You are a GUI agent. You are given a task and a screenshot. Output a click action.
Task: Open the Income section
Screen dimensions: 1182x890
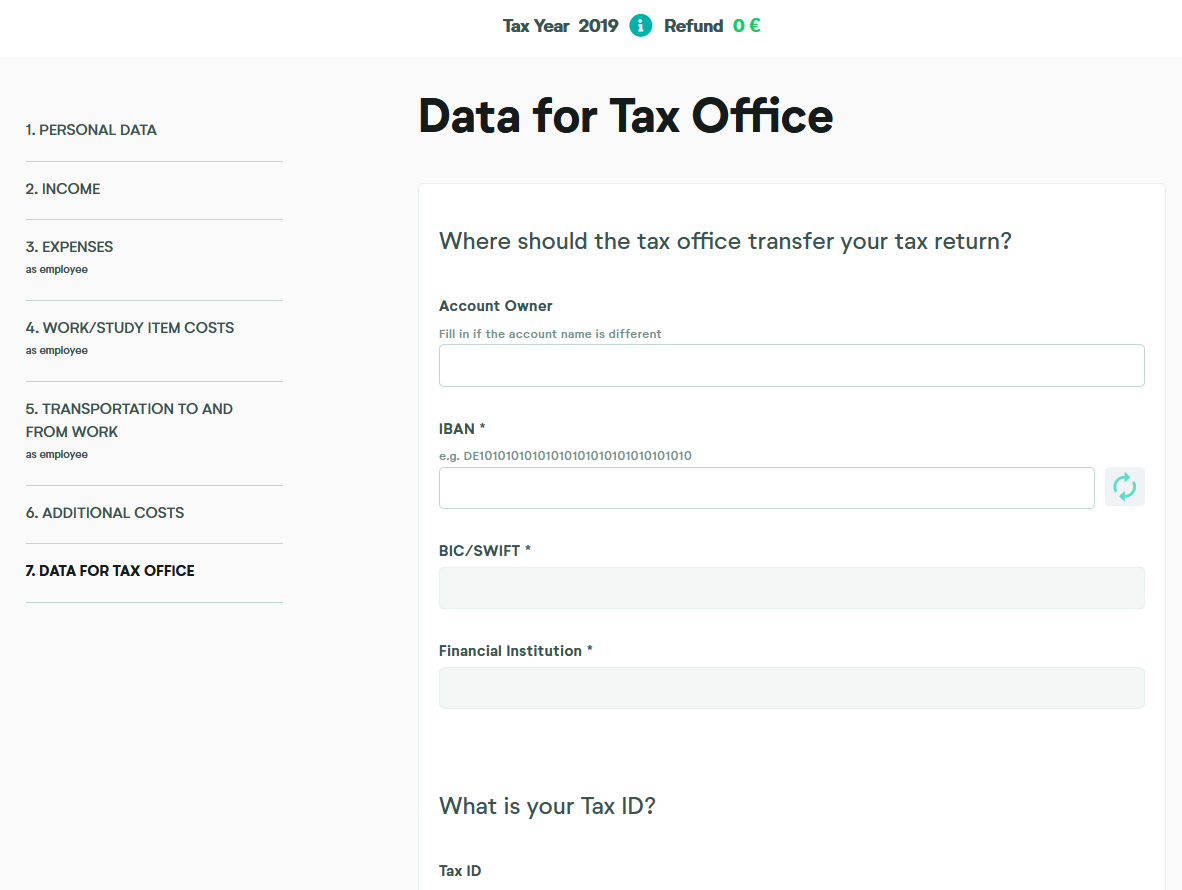[63, 188]
